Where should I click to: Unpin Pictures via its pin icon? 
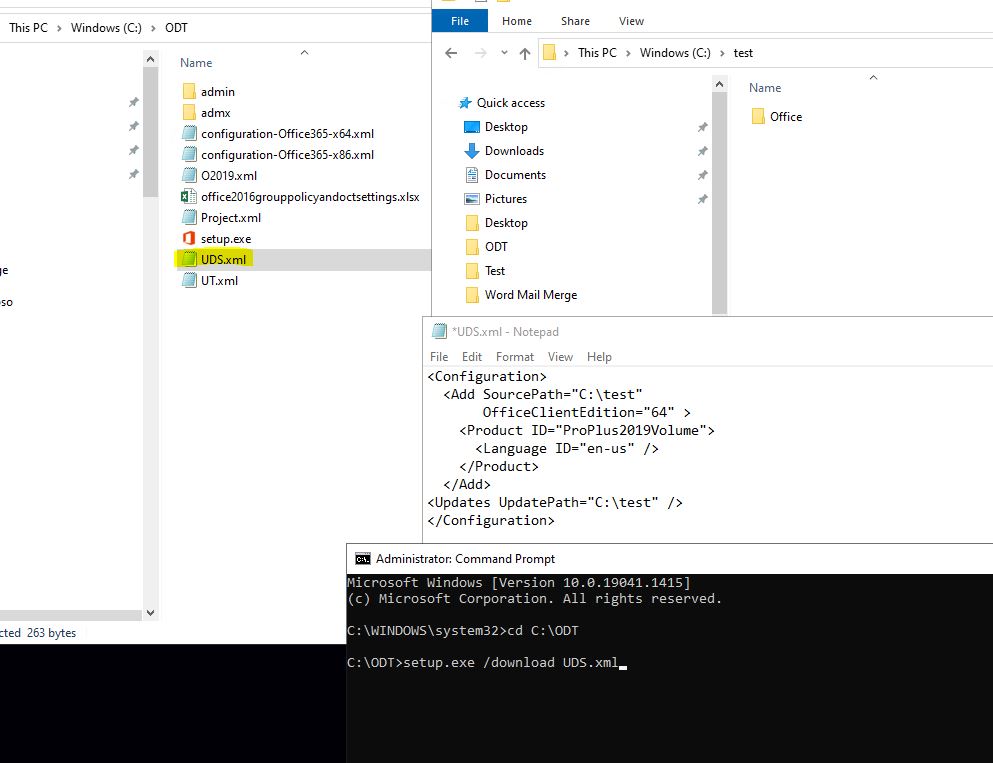tap(702, 199)
